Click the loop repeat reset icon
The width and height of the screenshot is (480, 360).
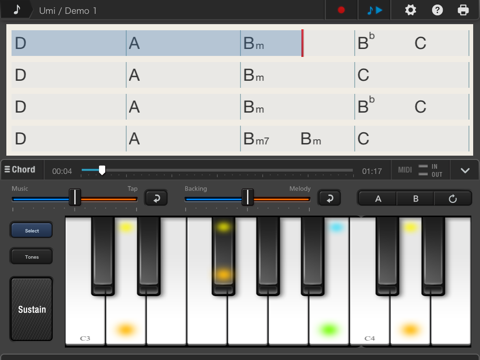(x=453, y=199)
